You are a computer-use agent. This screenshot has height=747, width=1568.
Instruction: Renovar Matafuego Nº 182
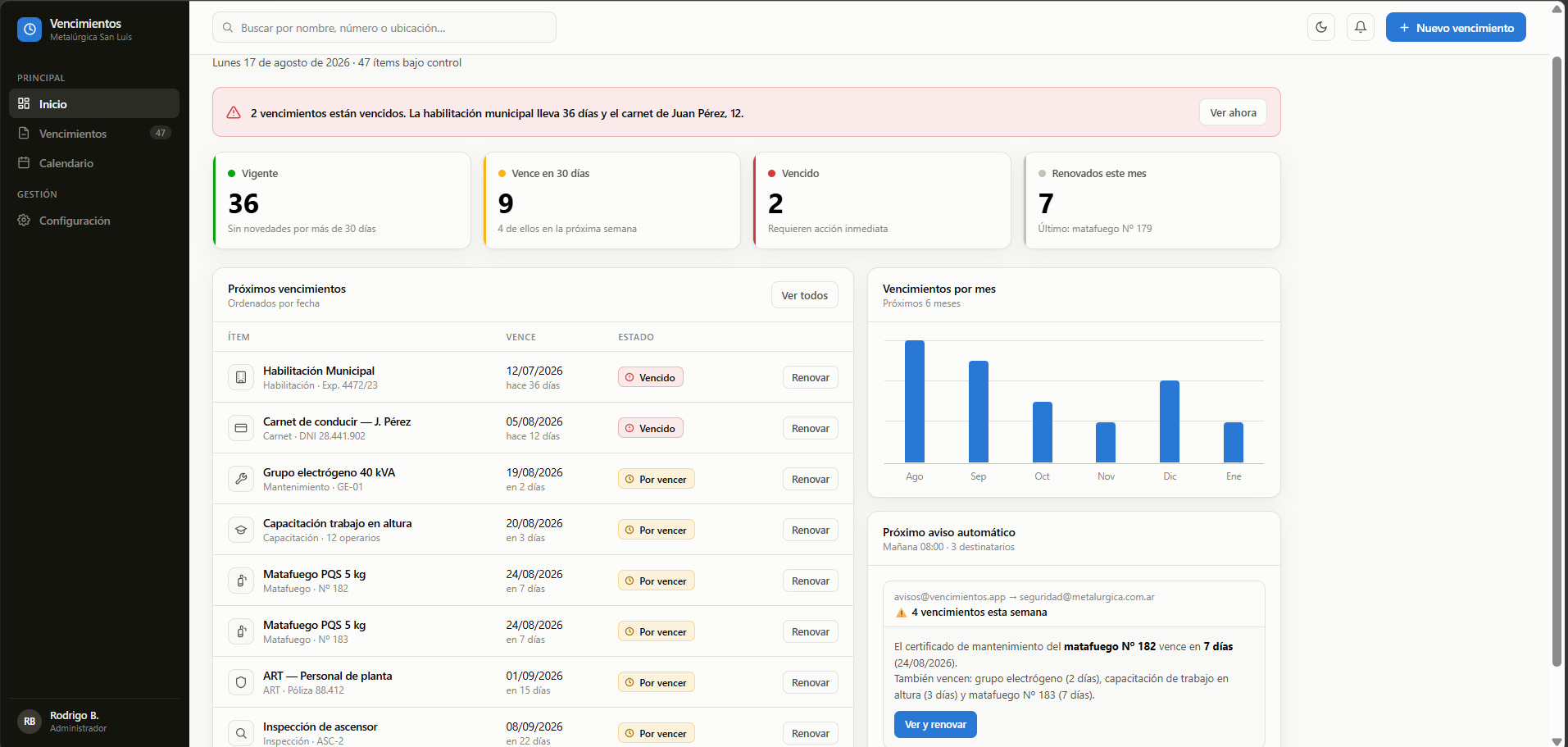[810, 581]
